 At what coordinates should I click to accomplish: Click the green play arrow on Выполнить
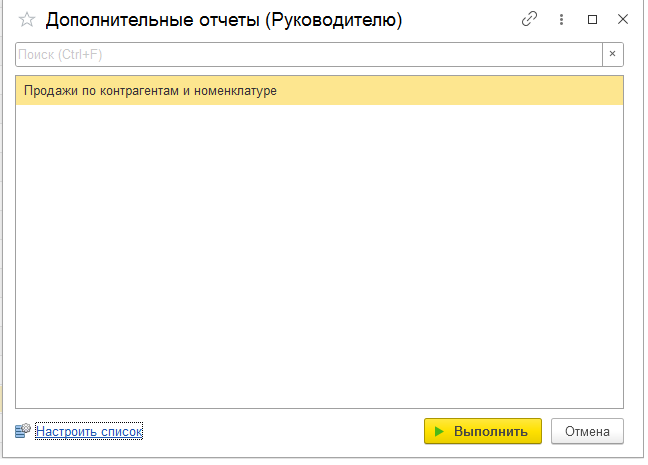(439, 431)
